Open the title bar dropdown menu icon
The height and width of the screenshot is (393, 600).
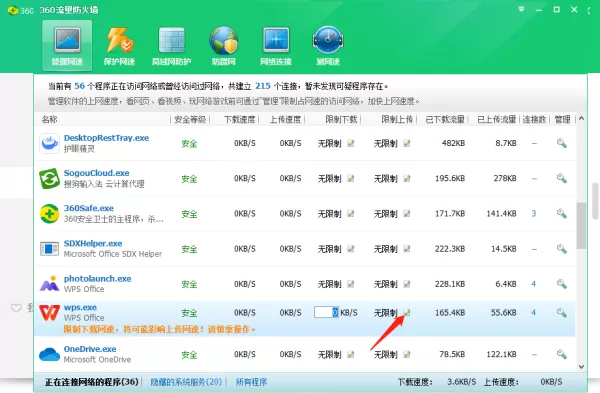pyautogui.click(x=521, y=9)
